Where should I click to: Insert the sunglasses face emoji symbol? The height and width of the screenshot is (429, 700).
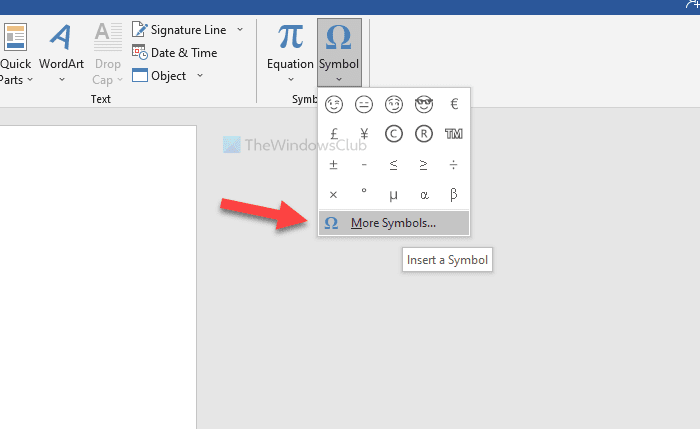click(x=424, y=104)
